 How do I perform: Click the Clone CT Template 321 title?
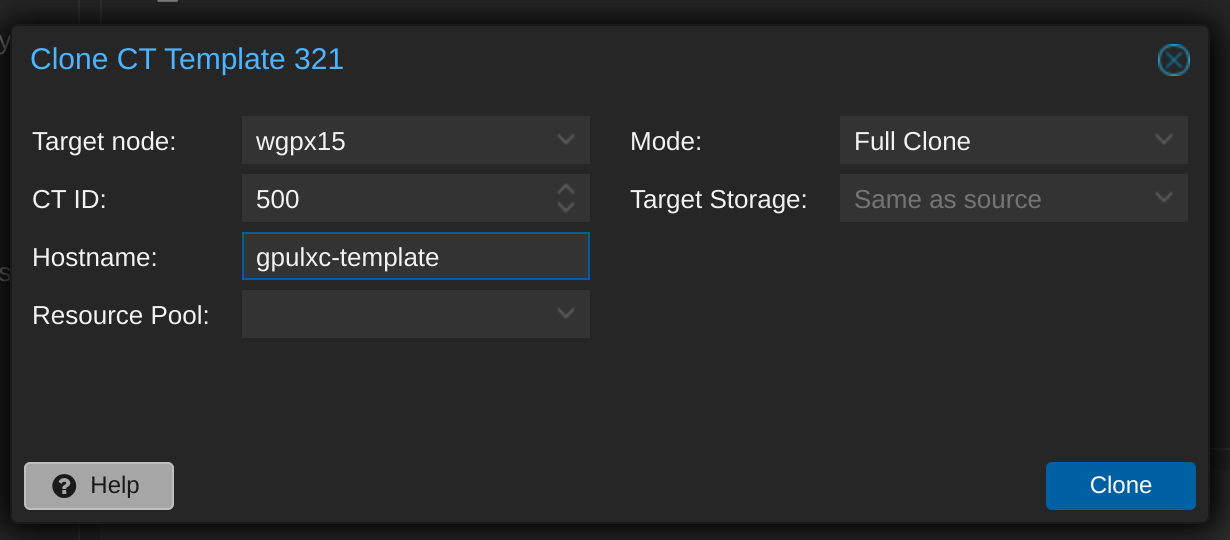187,59
